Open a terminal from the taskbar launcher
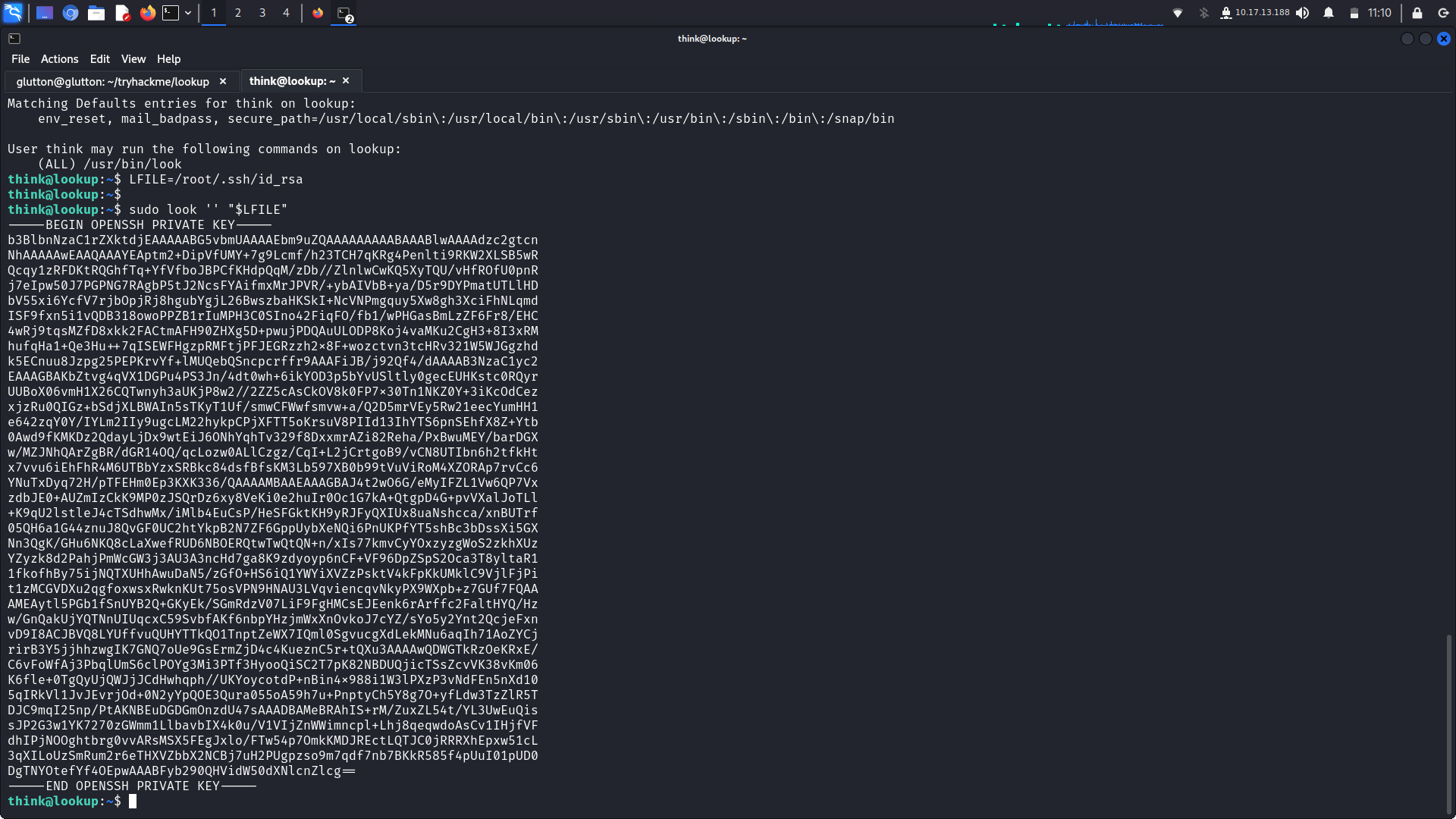1456x819 pixels. (170, 12)
